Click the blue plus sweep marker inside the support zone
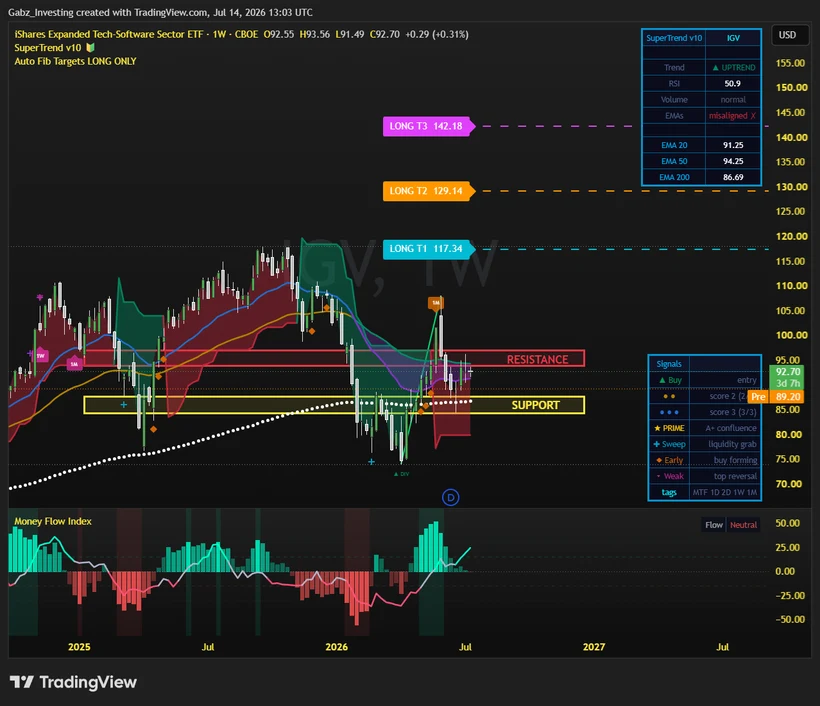The width and height of the screenshot is (820, 706). coord(123,404)
